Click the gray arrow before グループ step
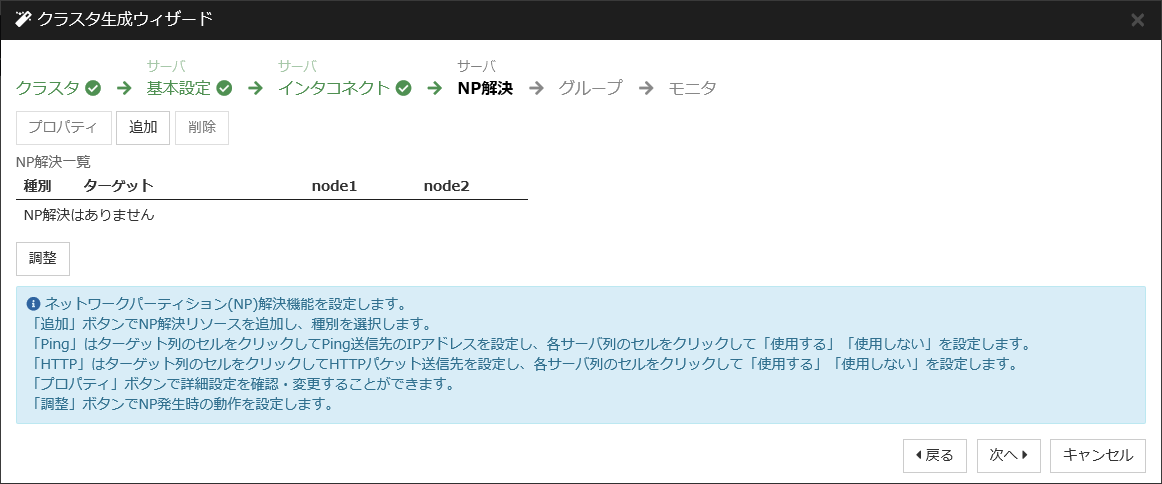The height and width of the screenshot is (484, 1162). click(536, 88)
